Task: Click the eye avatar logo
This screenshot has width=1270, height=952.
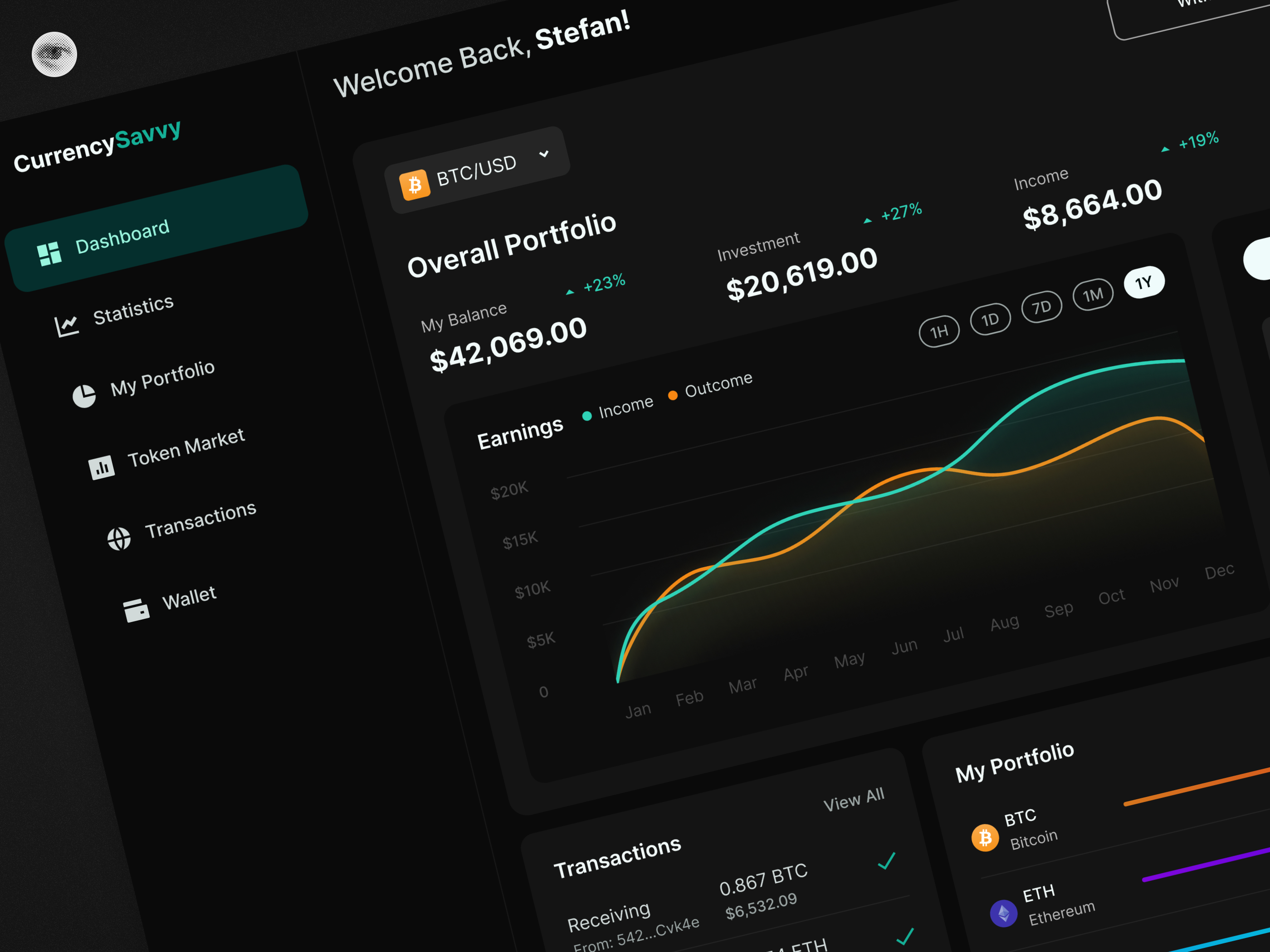Action: (54, 54)
